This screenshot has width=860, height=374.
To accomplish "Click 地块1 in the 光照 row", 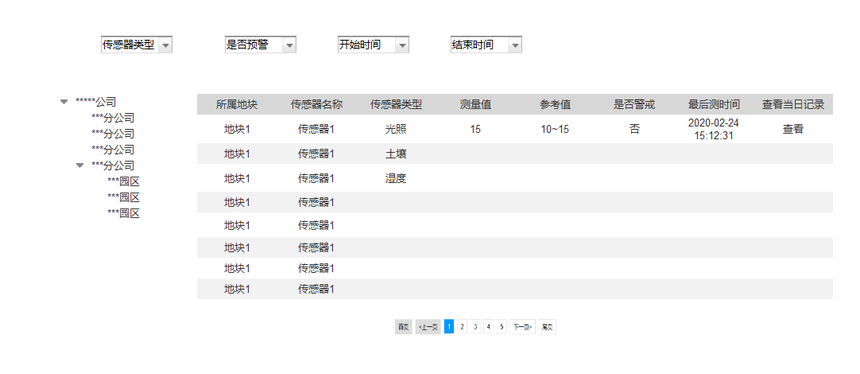I will (x=237, y=129).
